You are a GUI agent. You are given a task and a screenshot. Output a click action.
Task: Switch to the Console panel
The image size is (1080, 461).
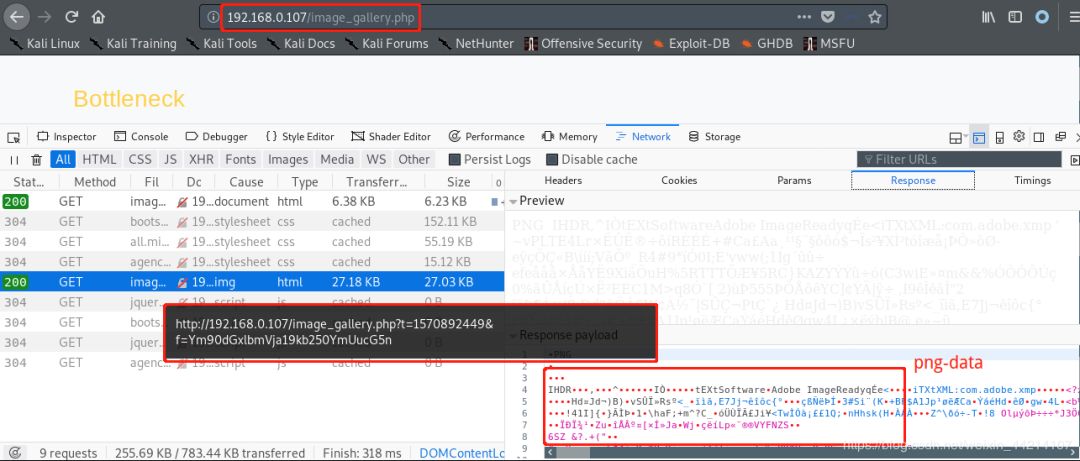point(141,136)
